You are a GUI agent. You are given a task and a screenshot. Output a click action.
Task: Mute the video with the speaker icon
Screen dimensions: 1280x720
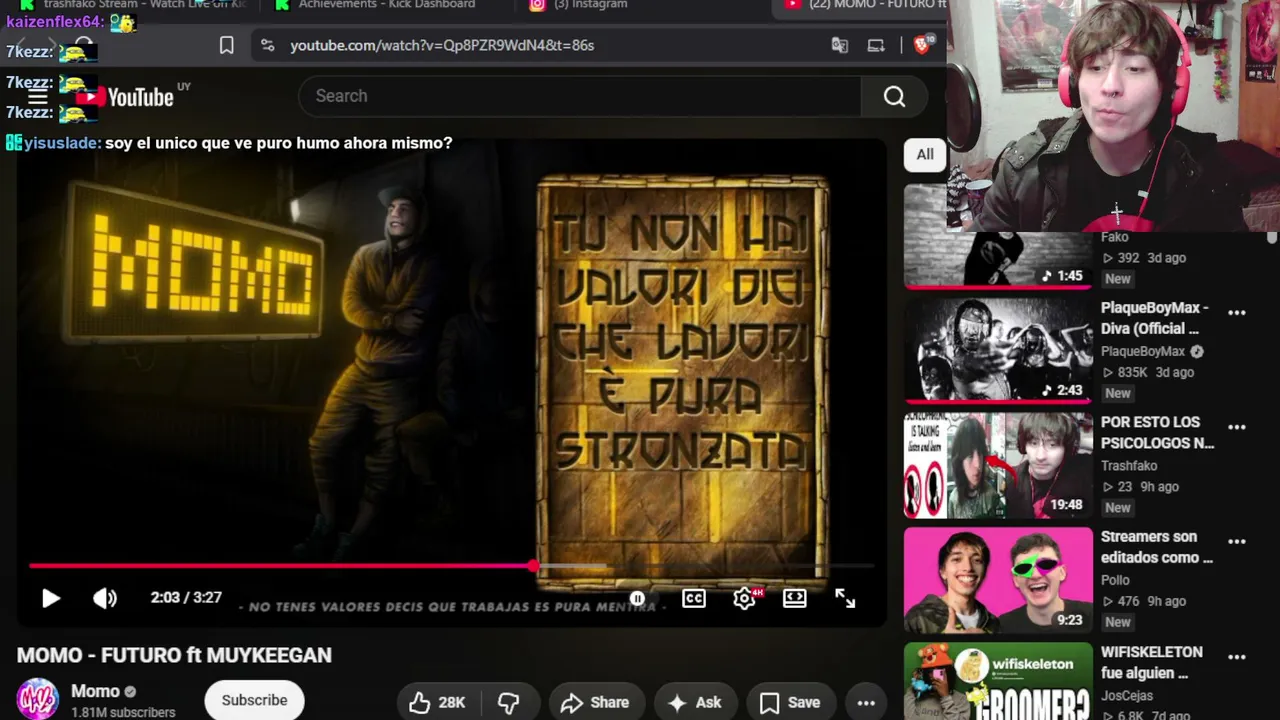pyautogui.click(x=105, y=598)
